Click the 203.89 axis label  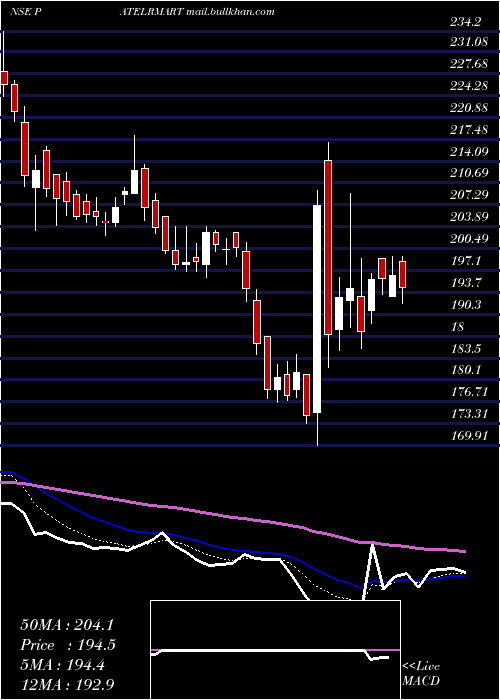pyautogui.click(x=468, y=217)
